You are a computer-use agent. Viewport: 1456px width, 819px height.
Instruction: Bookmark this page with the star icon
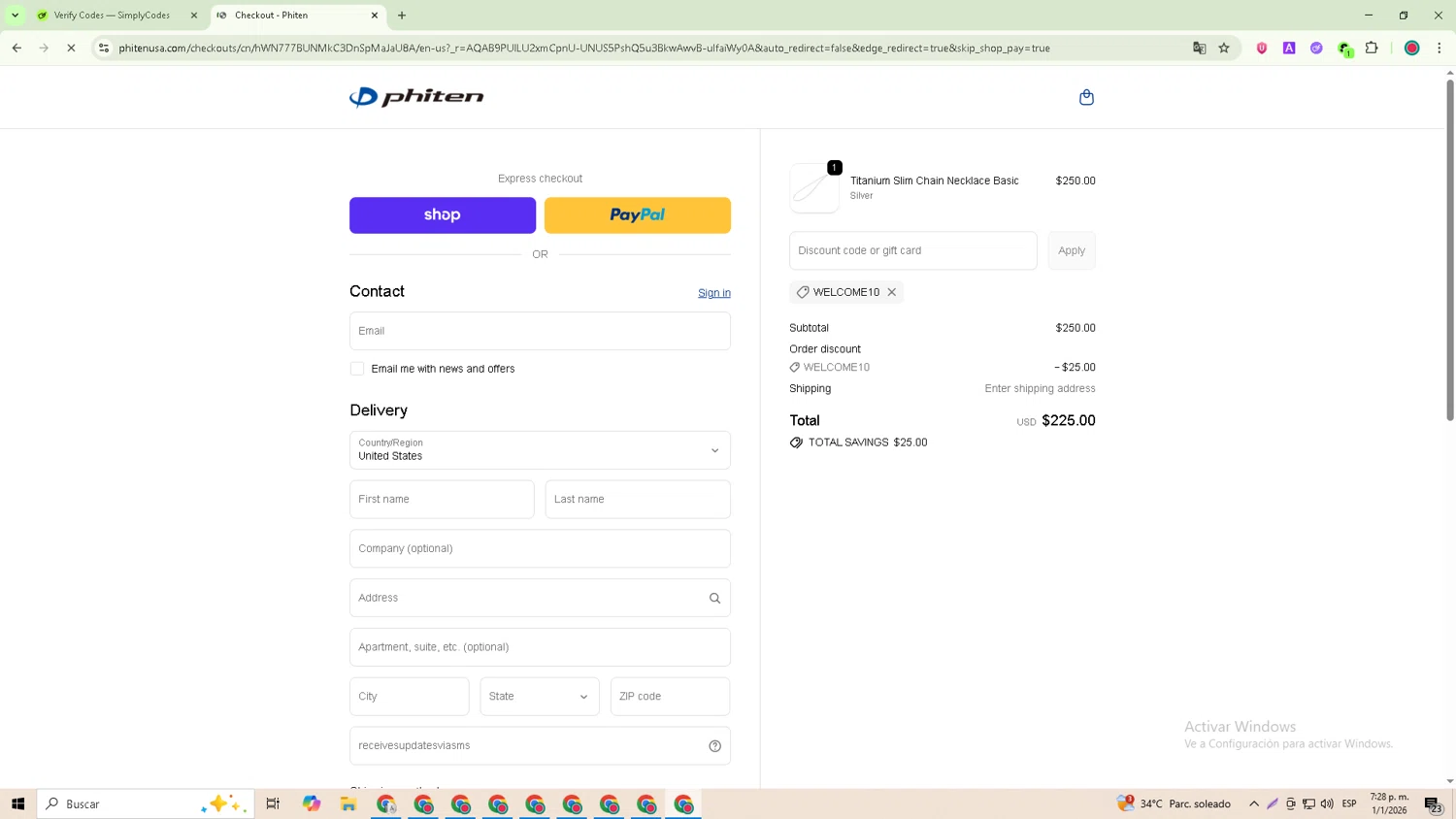(x=1224, y=48)
